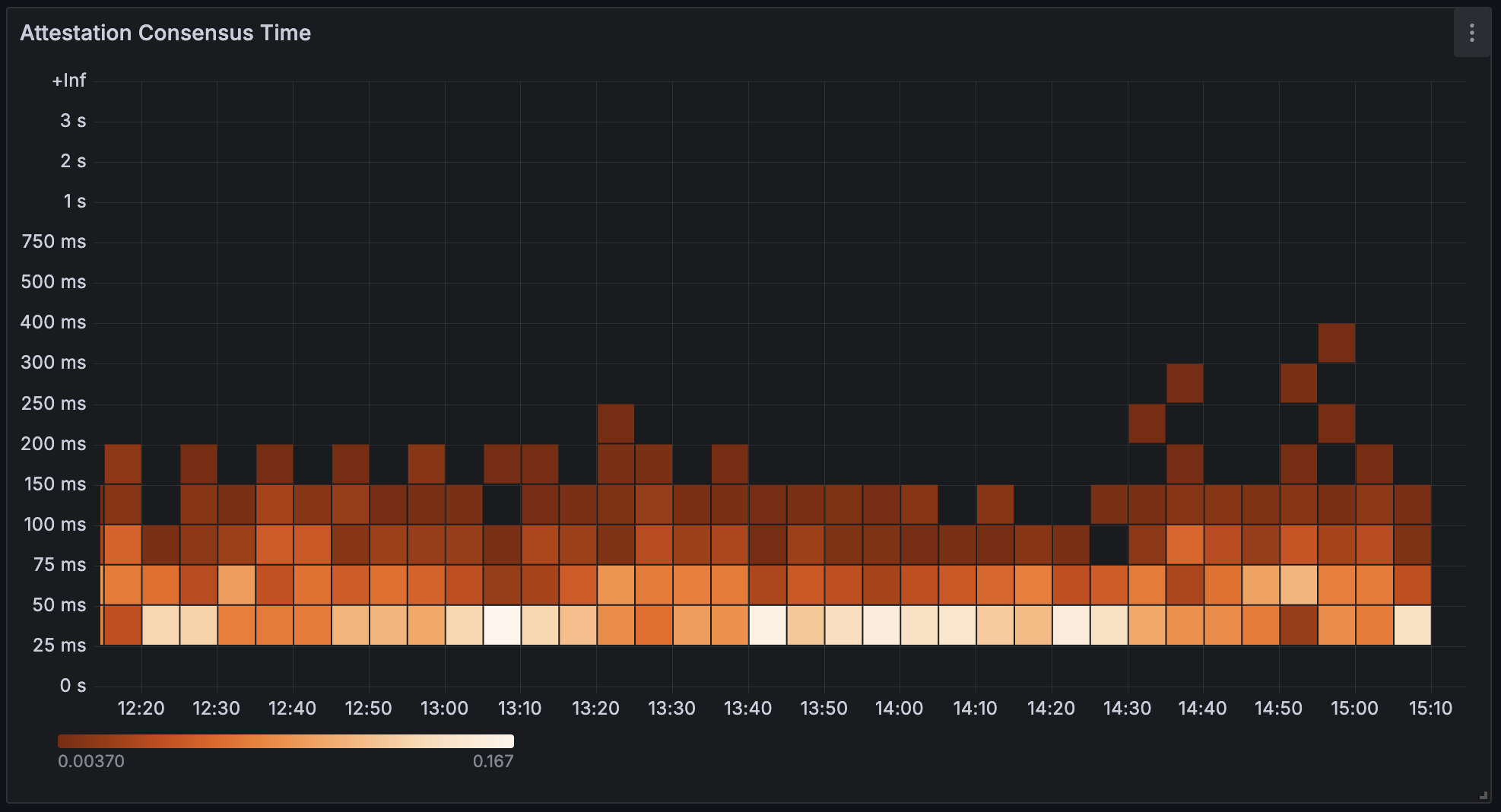Open the panel menu three-dot icon
This screenshot has height=812, width=1501.
(x=1471, y=33)
